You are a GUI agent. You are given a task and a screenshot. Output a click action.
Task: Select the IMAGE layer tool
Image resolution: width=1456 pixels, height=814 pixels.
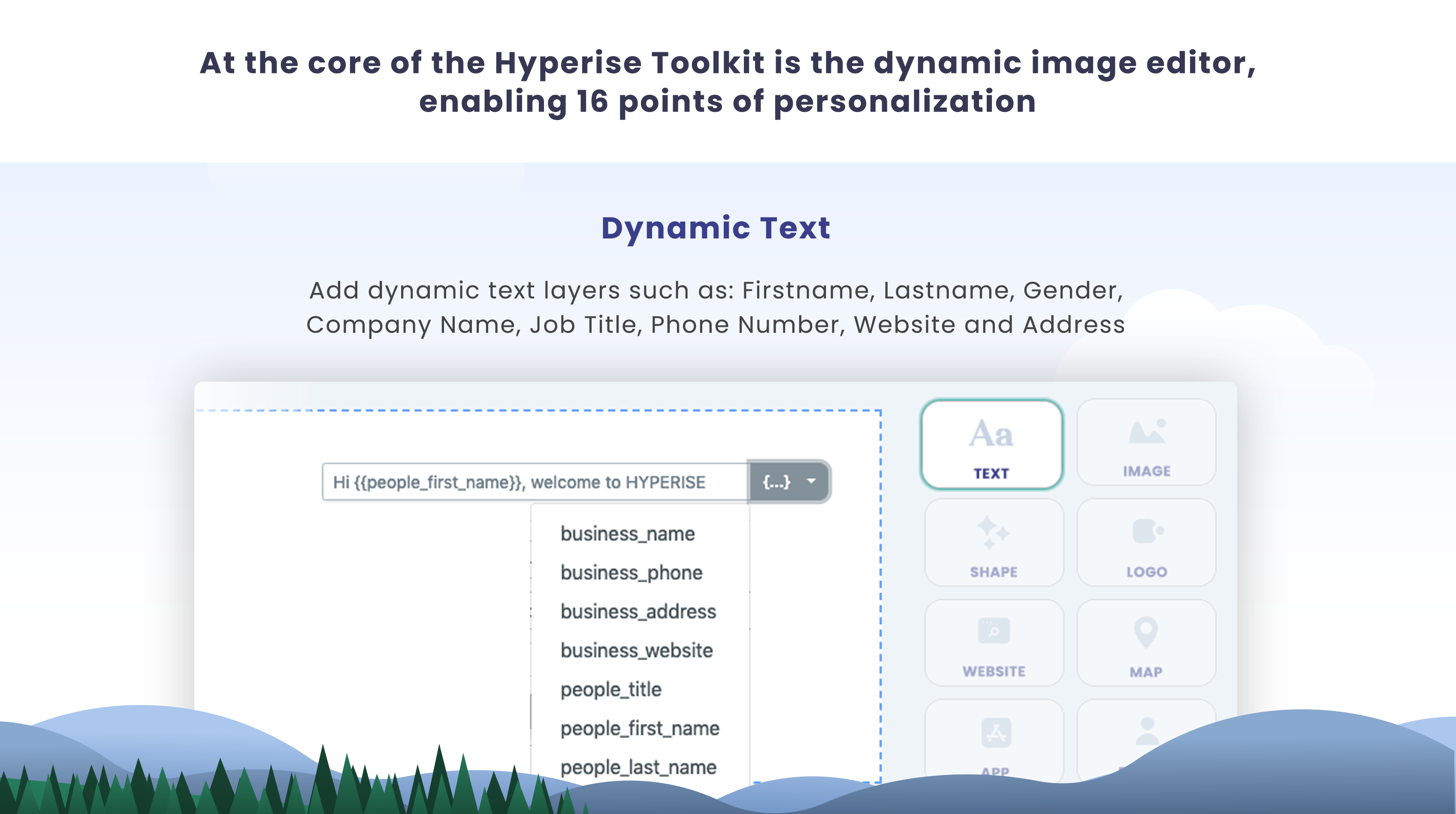(x=1146, y=443)
